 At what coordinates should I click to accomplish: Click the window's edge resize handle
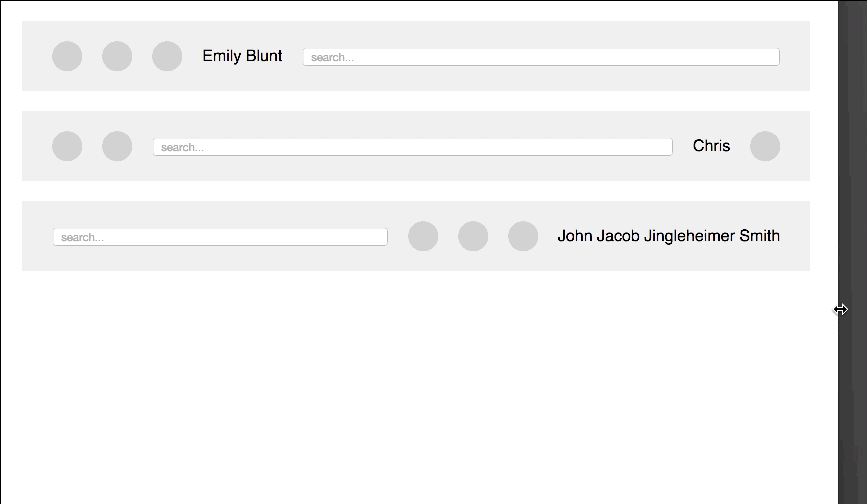tap(840, 309)
